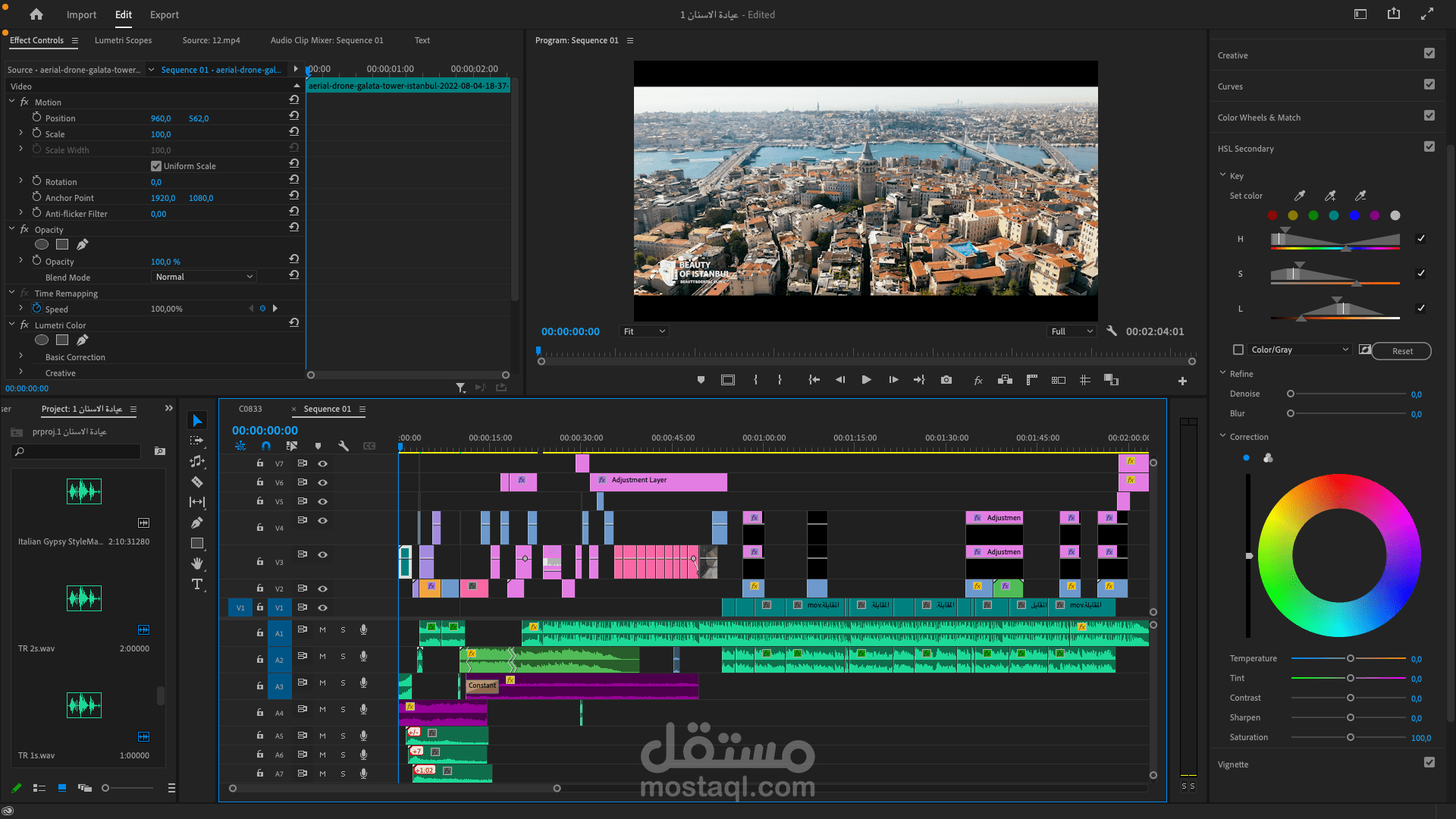Open the Lumetri Scopes tab

pyautogui.click(x=123, y=40)
